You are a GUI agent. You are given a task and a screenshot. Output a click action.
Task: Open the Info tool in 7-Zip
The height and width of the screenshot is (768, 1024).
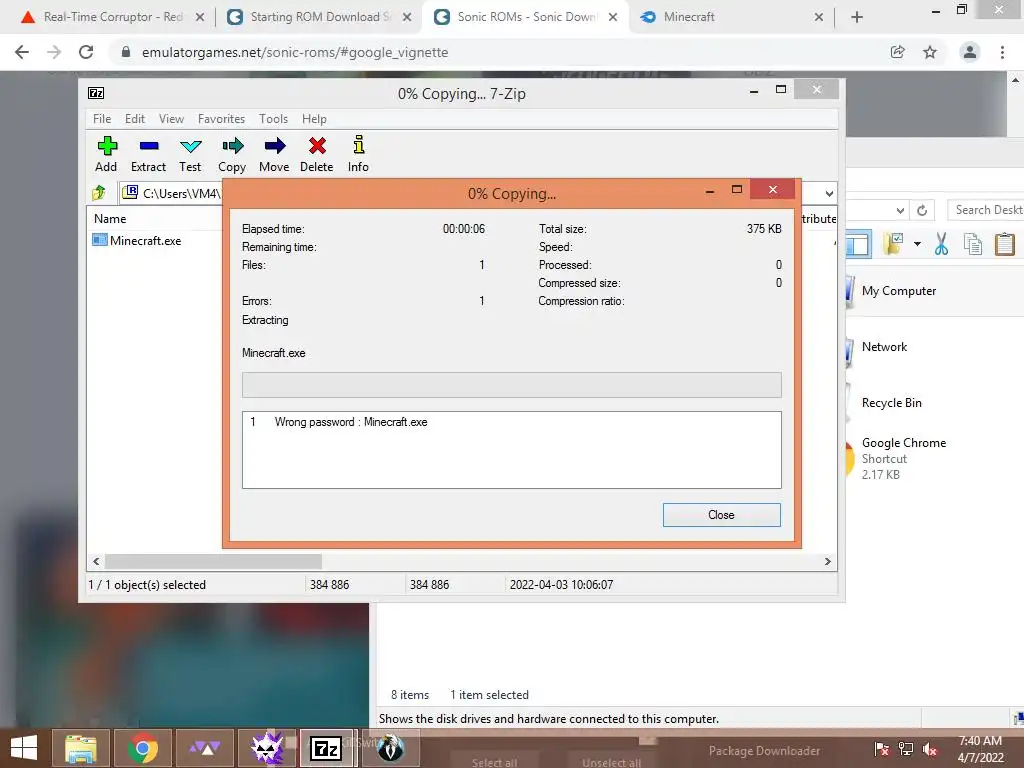pyautogui.click(x=359, y=144)
